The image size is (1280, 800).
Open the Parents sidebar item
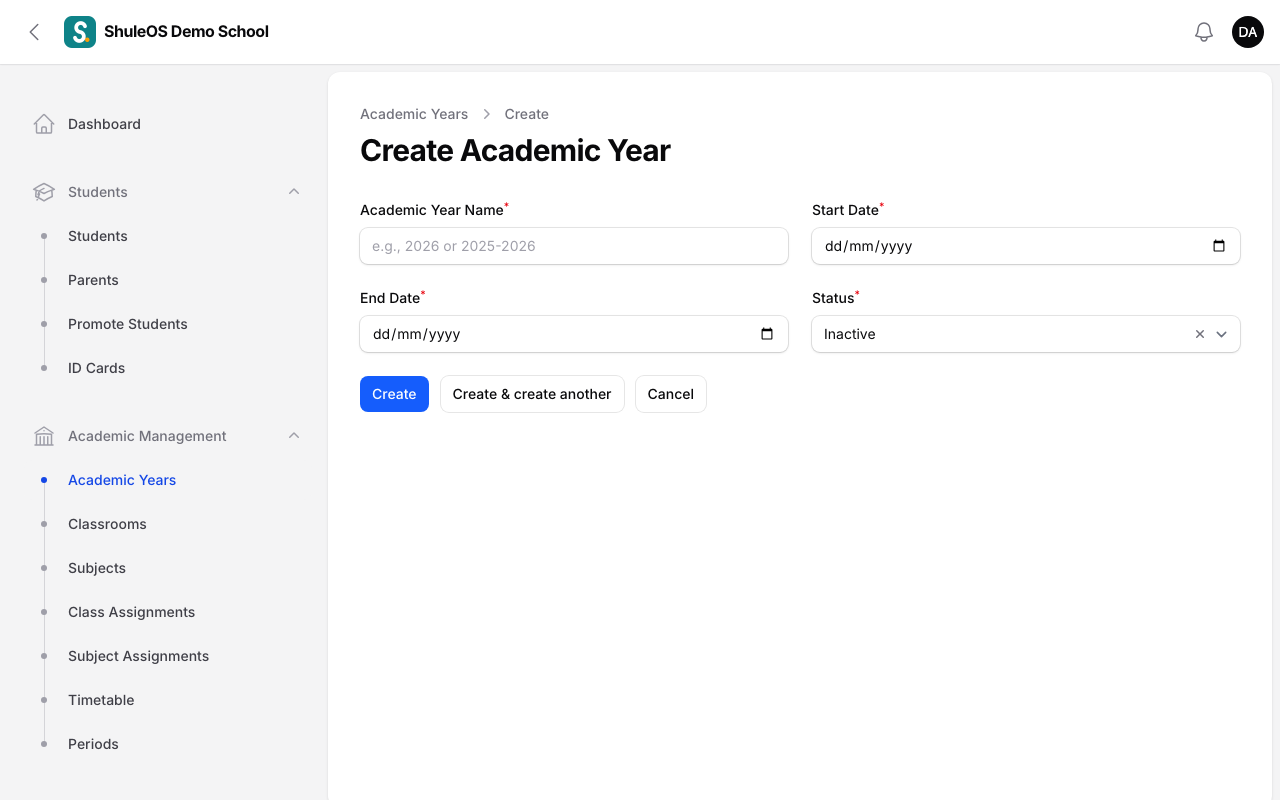(x=164, y=280)
